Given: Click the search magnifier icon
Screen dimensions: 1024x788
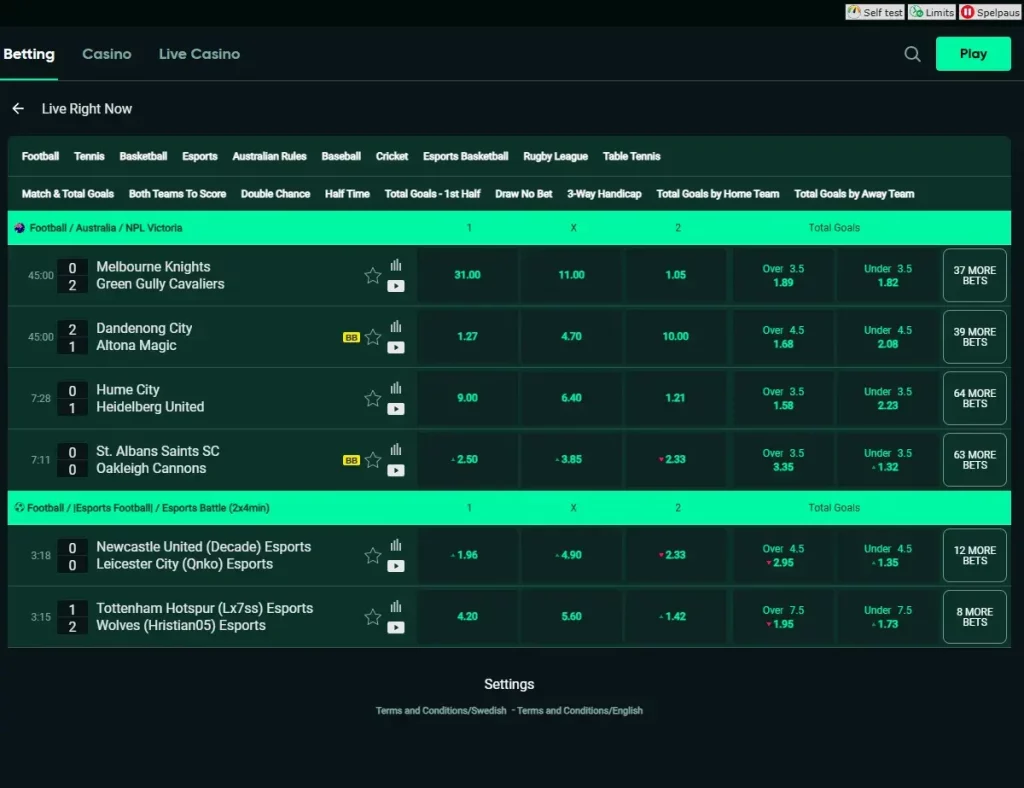Looking at the screenshot, I should pyautogui.click(x=912, y=54).
